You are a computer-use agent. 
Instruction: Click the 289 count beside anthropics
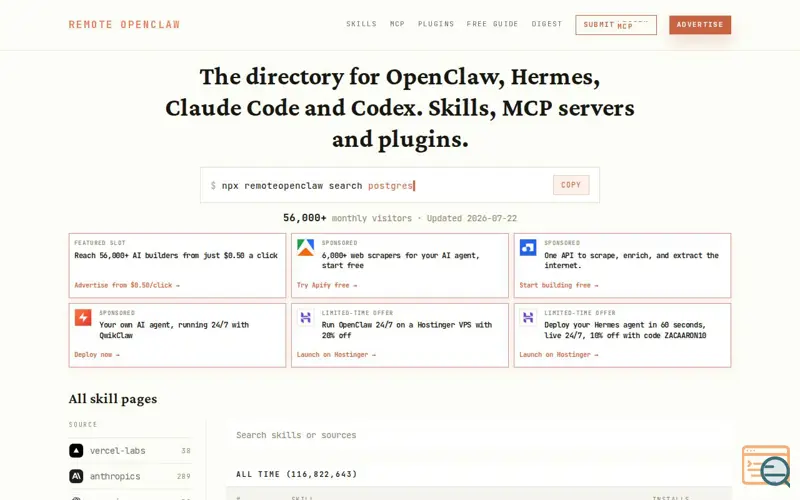(x=184, y=477)
